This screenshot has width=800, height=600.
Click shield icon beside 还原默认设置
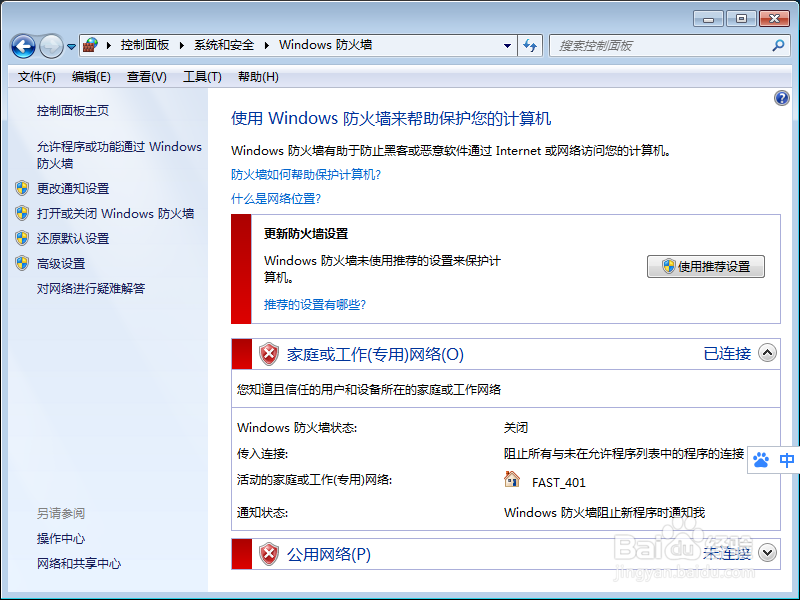coord(22,238)
